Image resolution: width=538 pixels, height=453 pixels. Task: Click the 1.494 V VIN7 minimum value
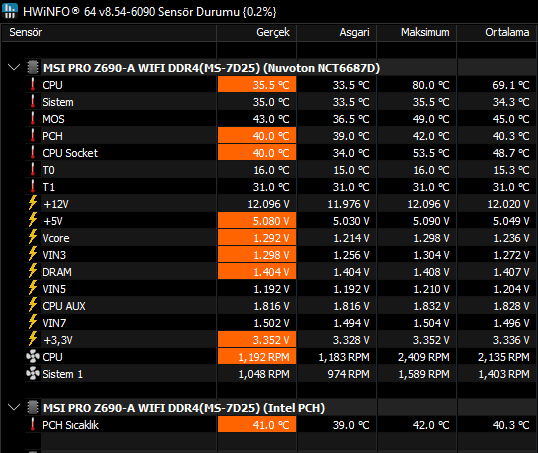click(x=351, y=323)
